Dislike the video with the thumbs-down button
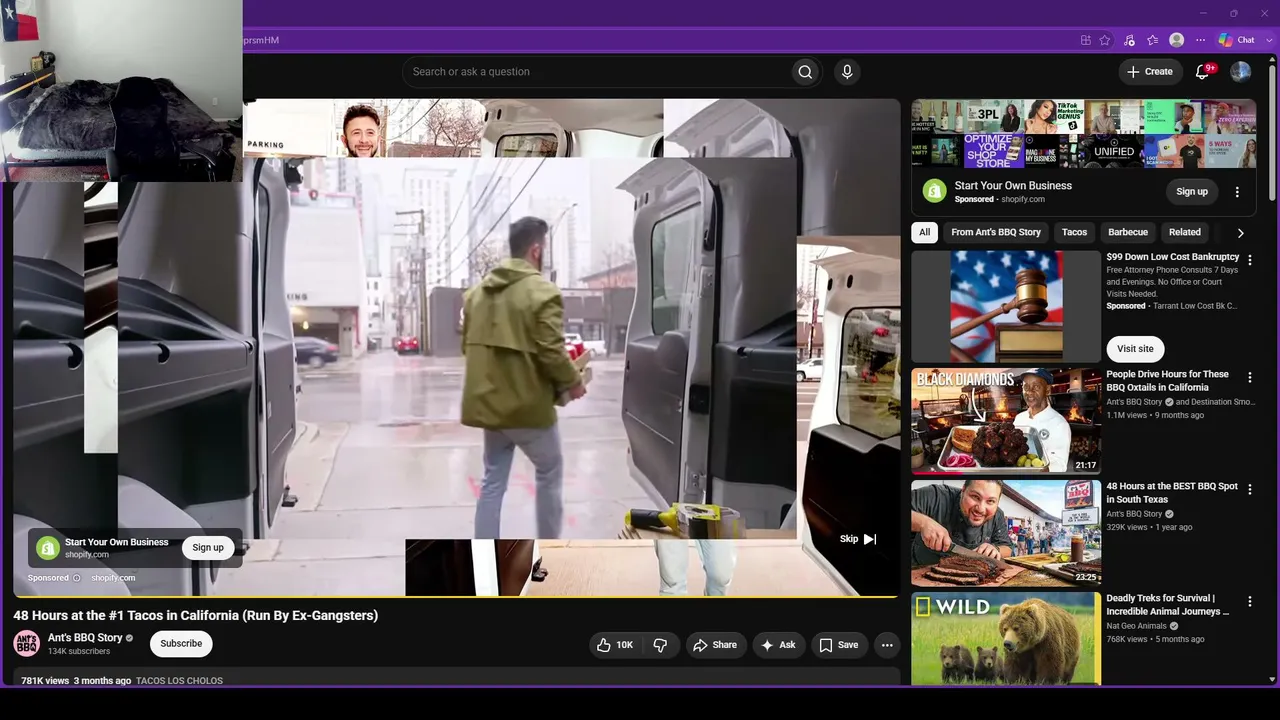The width and height of the screenshot is (1280, 720). 660,645
